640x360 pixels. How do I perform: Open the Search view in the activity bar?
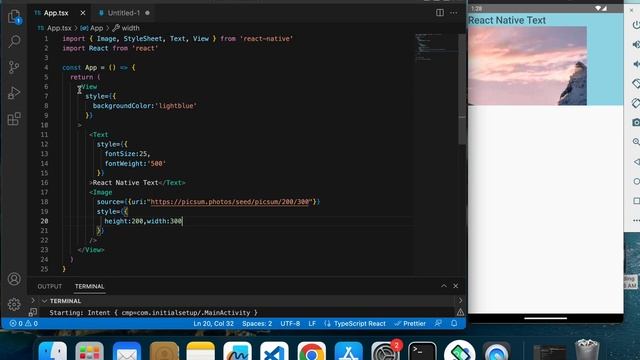point(14,41)
